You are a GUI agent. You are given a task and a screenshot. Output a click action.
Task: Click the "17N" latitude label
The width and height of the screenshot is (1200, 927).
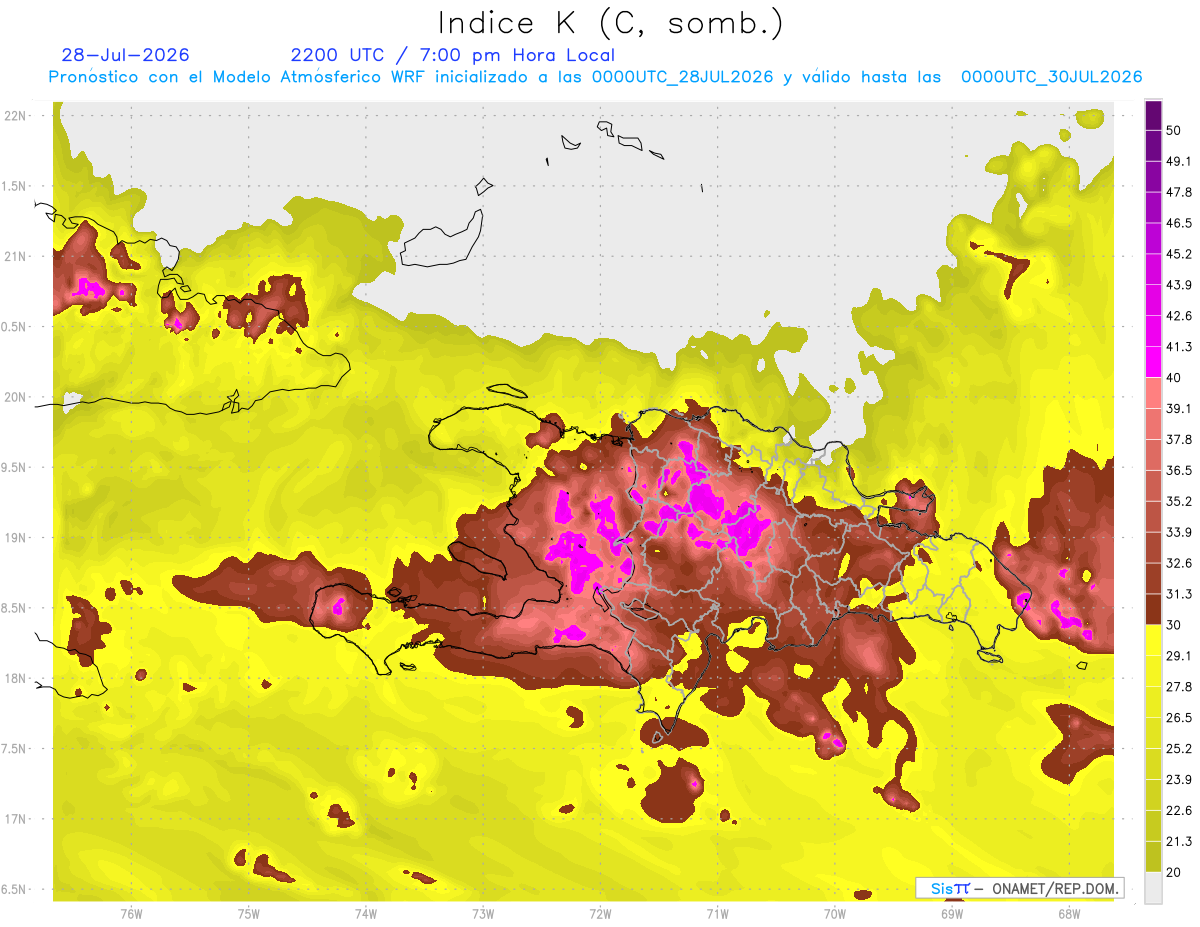[x=17, y=819]
